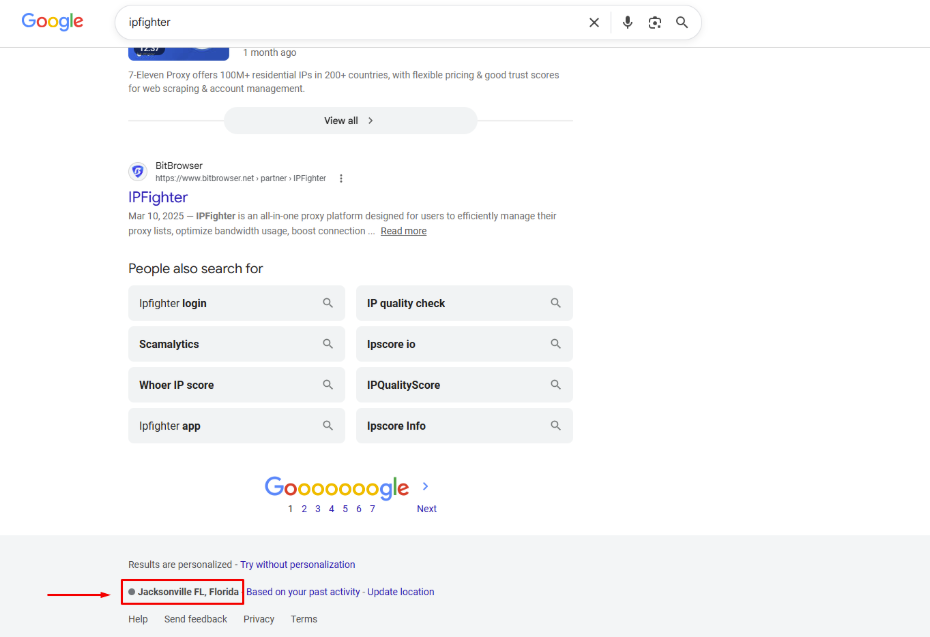Click the BitBrowser favicon
Screen dimensions: 930x637
(x=138, y=171)
